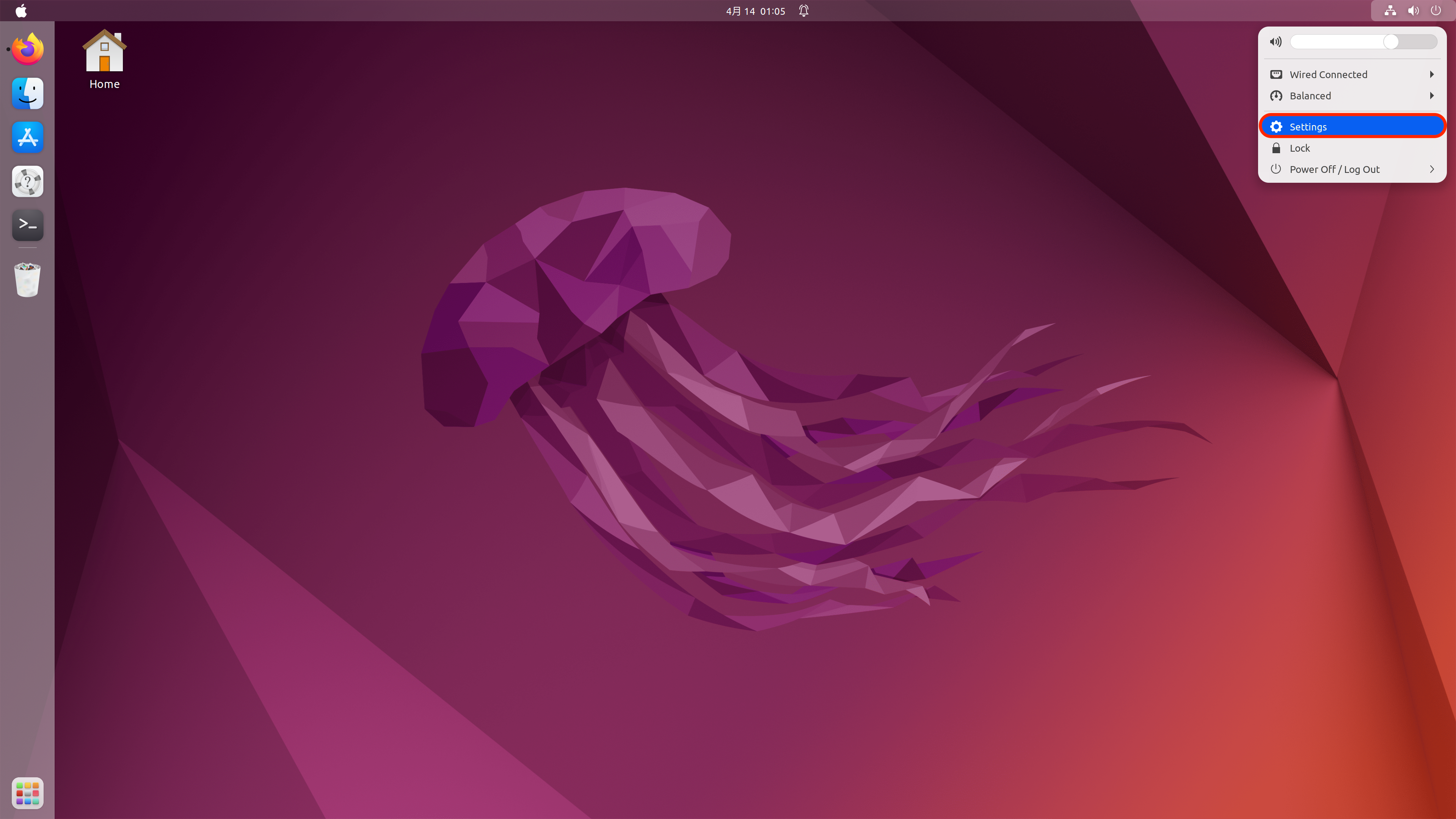The width and height of the screenshot is (1456, 819).
Task: Launch Terminal from the dock
Action: coord(28,225)
